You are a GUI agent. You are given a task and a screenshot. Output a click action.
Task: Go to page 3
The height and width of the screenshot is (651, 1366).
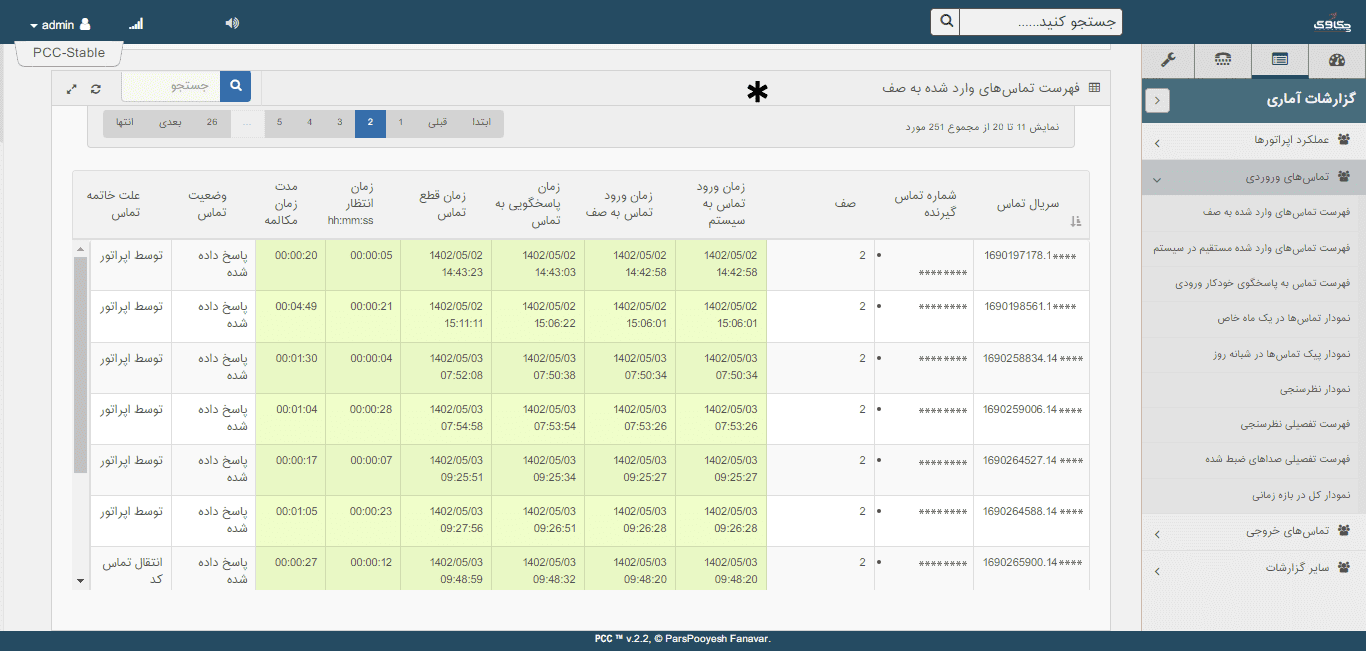[340, 123]
